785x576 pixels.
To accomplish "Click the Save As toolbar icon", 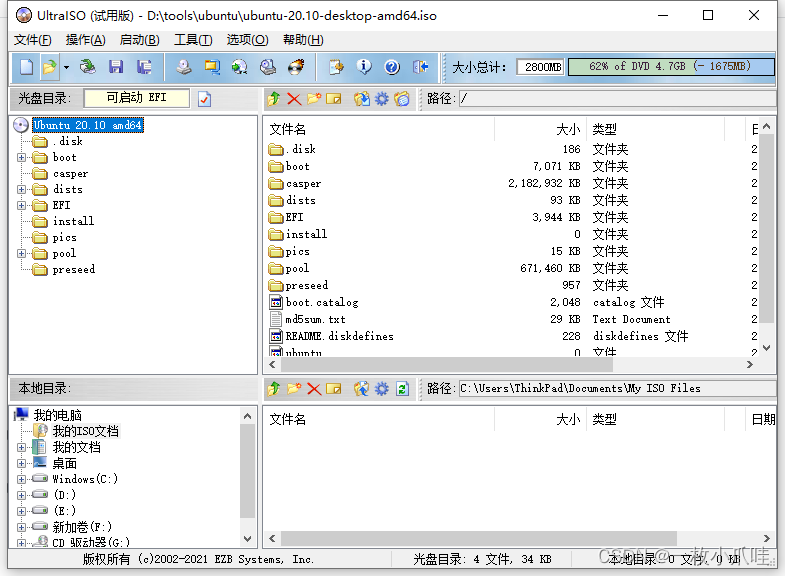I will pyautogui.click(x=144, y=67).
